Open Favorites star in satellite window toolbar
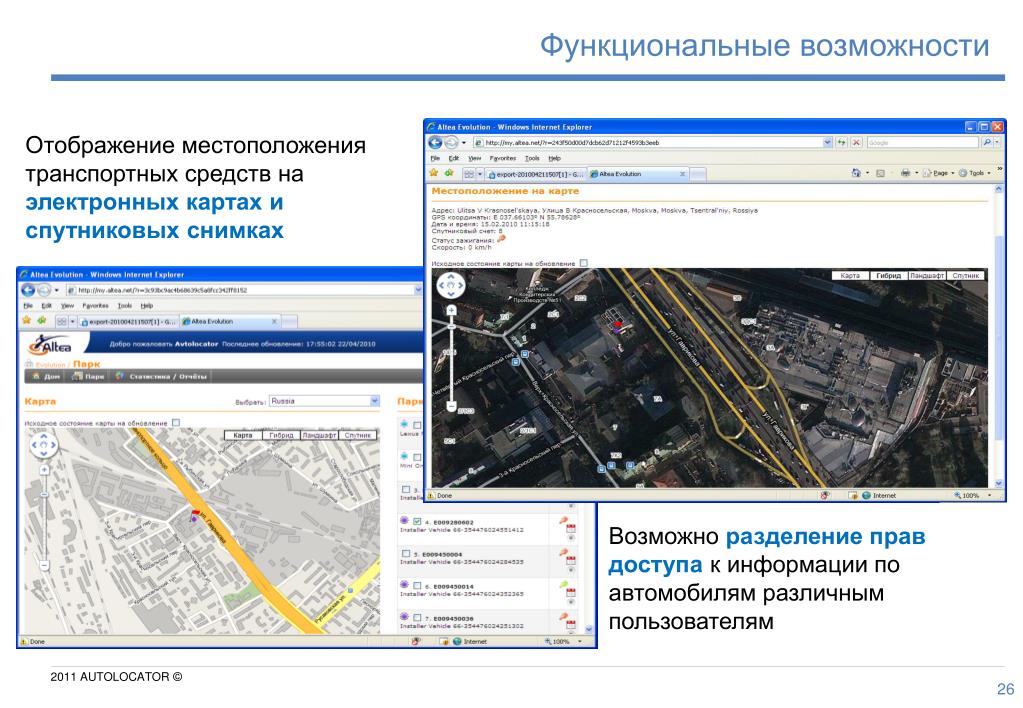 [433, 174]
